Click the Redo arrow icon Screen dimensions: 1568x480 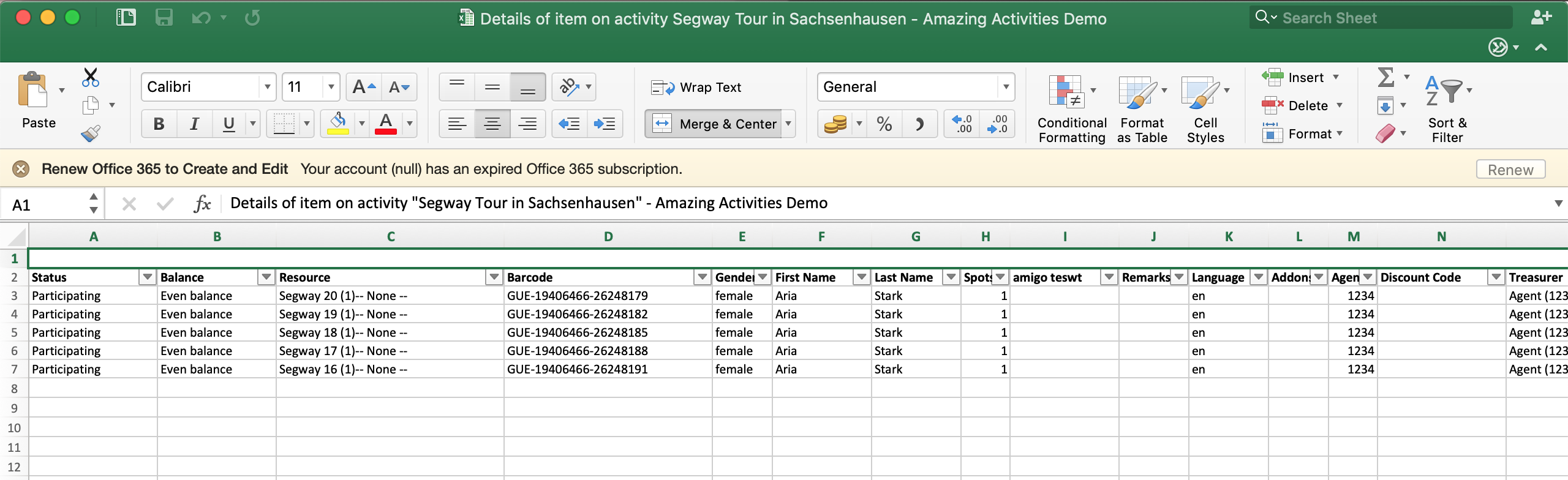click(x=252, y=18)
